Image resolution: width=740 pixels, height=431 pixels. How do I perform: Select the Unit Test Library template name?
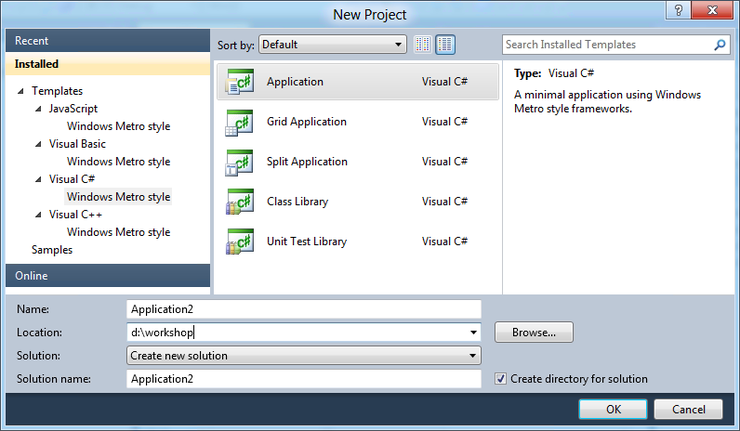point(307,242)
